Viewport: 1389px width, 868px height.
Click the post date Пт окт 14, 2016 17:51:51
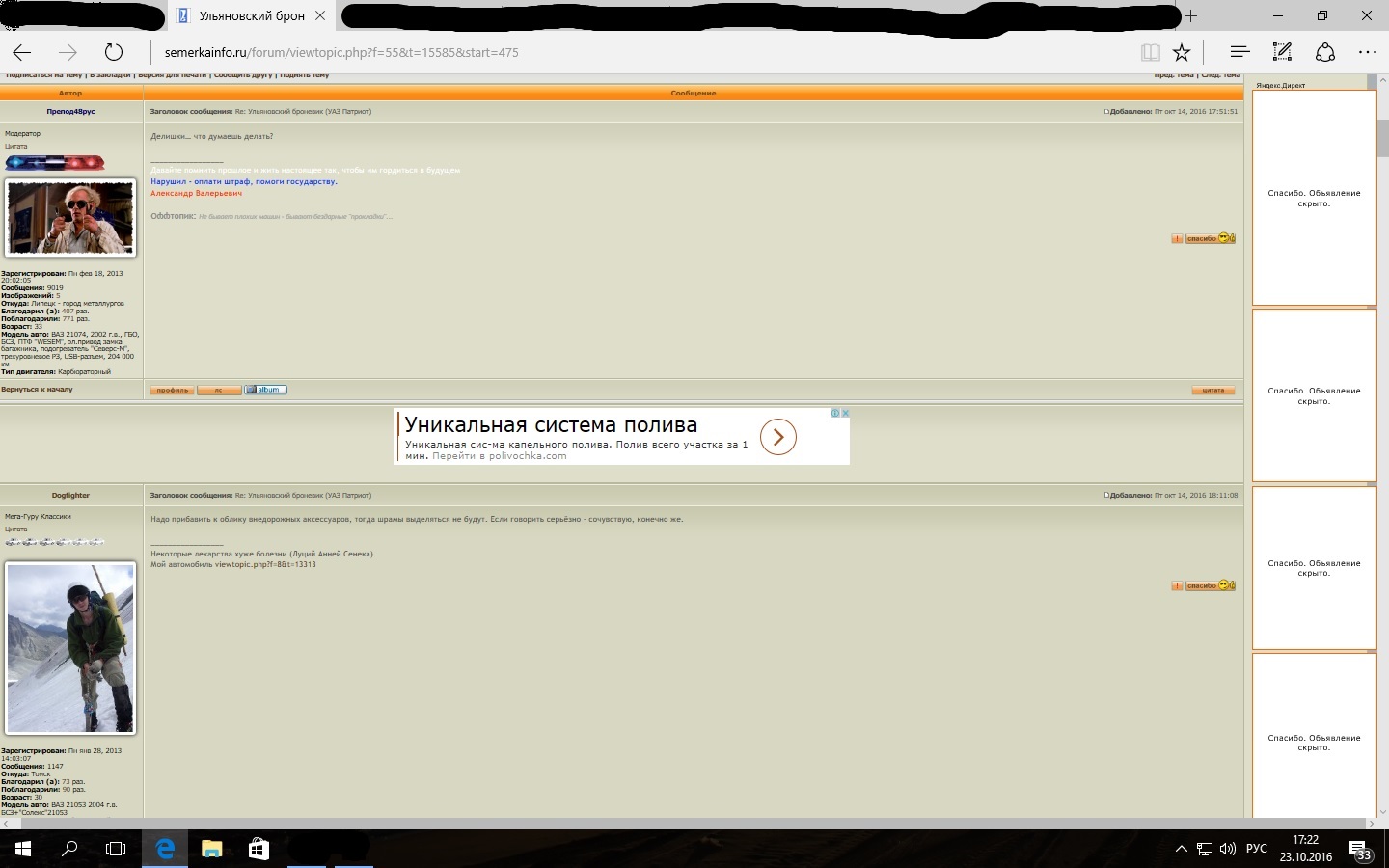[x=1196, y=111]
